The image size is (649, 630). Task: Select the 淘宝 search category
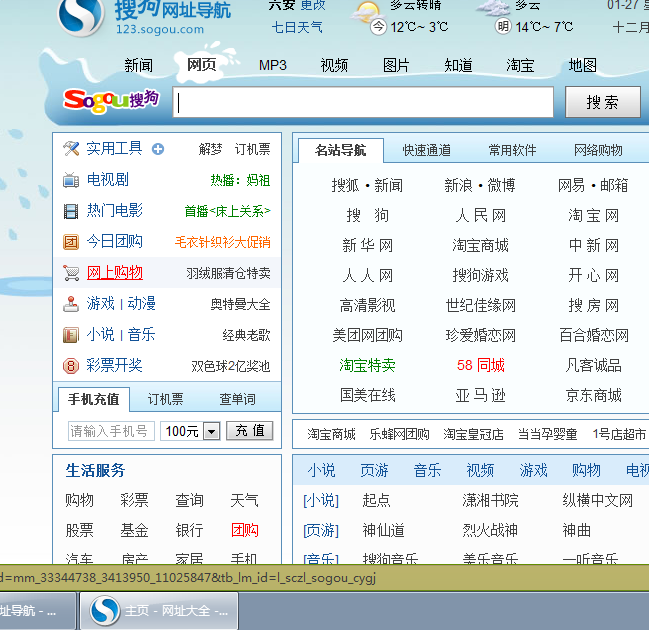520,65
